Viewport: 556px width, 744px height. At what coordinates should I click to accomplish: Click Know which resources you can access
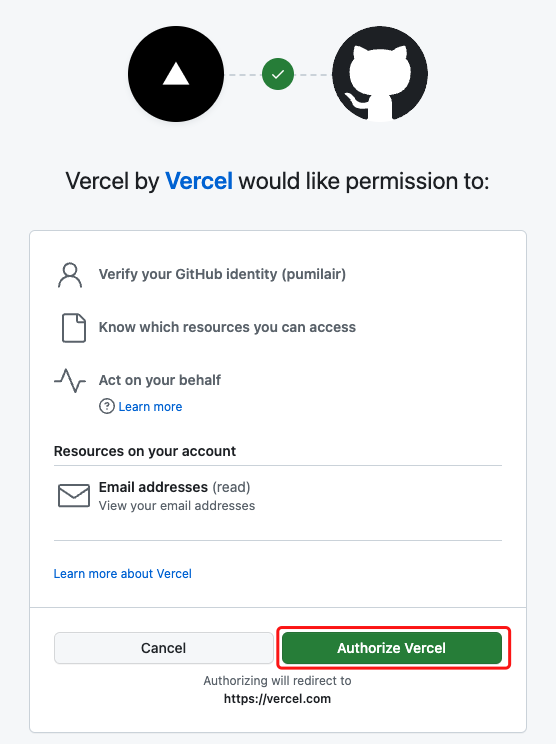pos(227,327)
